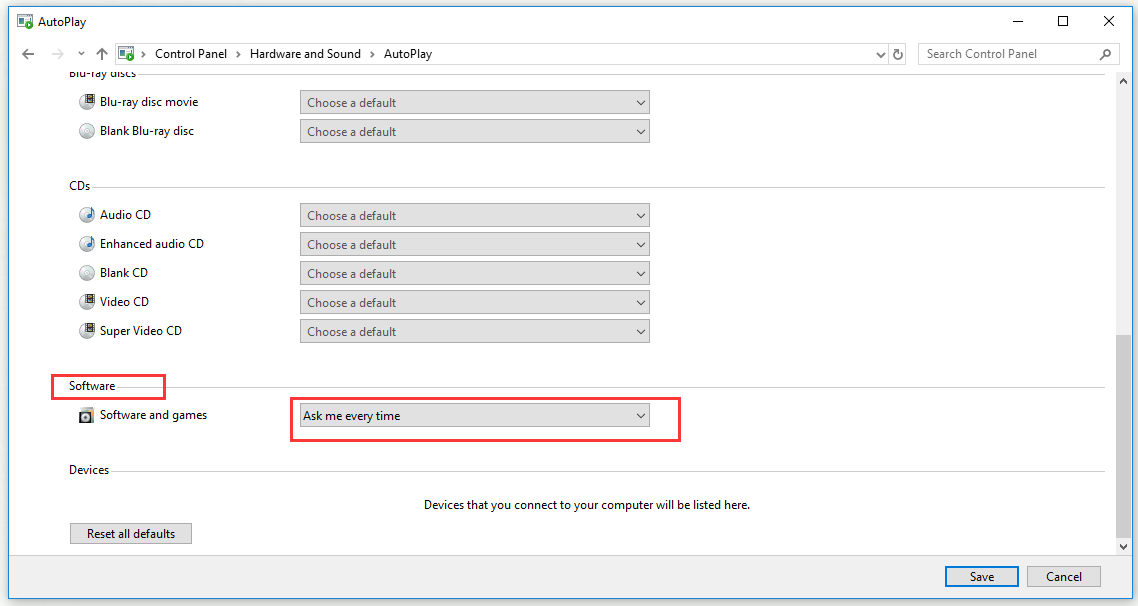Click the Blank Blu-ray disc icon

coord(87,131)
